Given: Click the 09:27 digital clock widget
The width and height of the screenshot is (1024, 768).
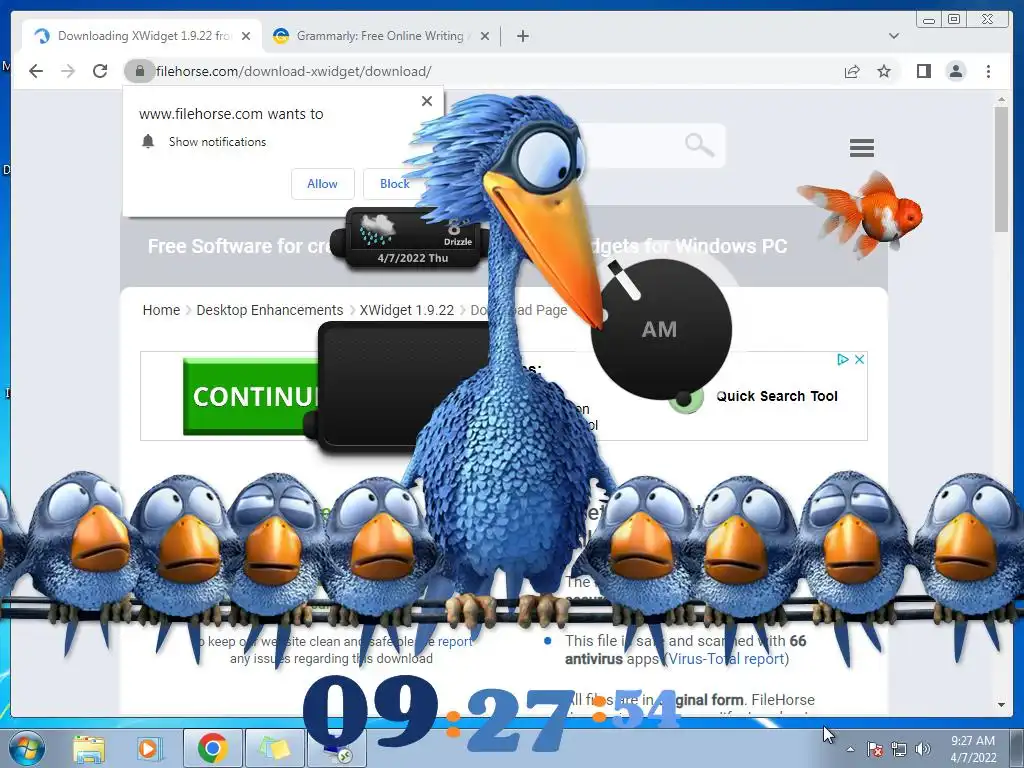Looking at the screenshot, I should [x=491, y=715].
